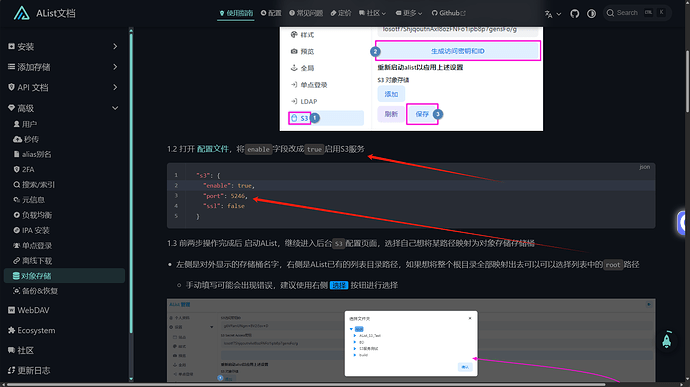
Task: Click the Search box in the header
Action: coord(637,13)
